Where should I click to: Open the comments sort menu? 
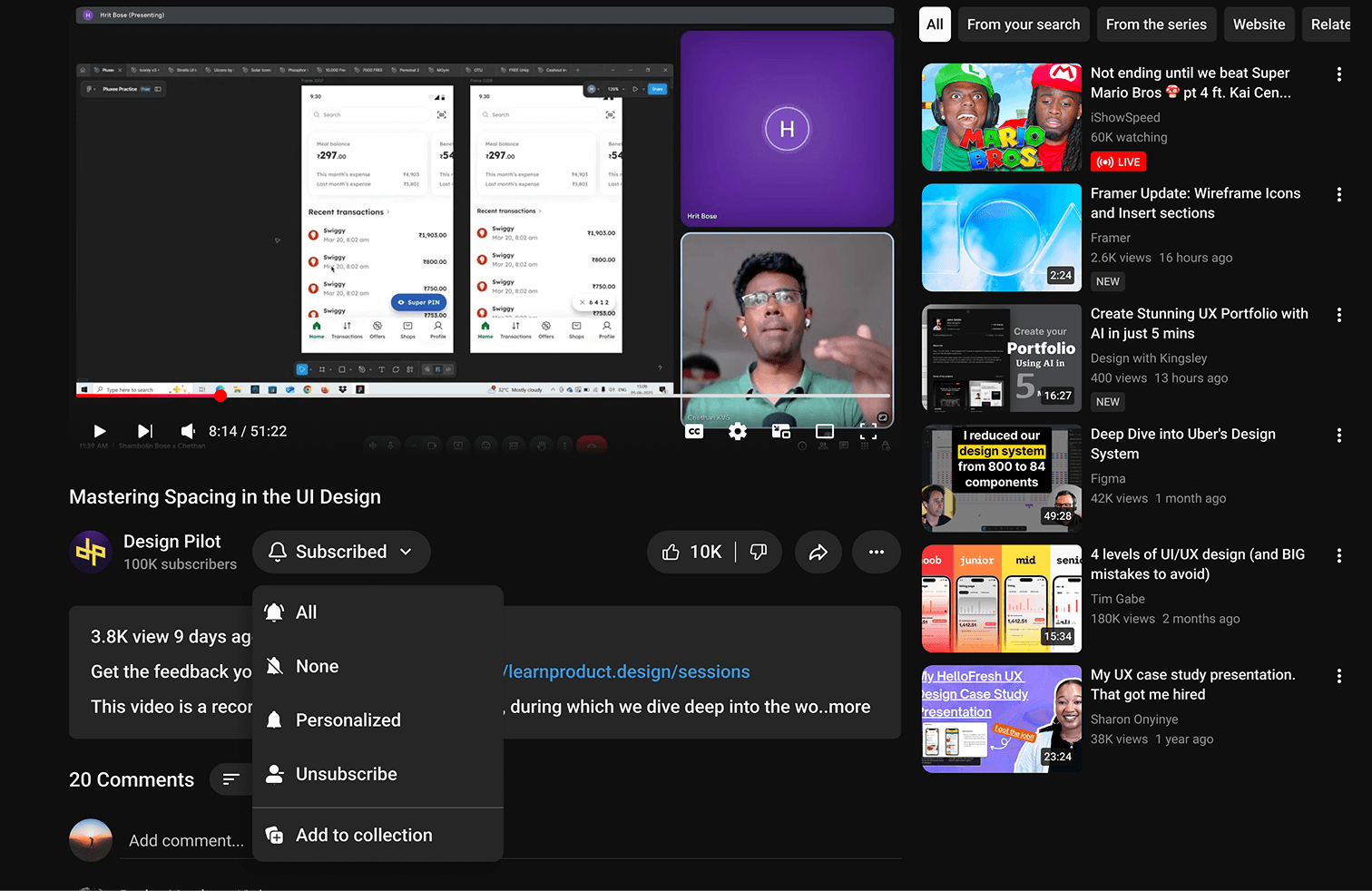coord(231,778)
